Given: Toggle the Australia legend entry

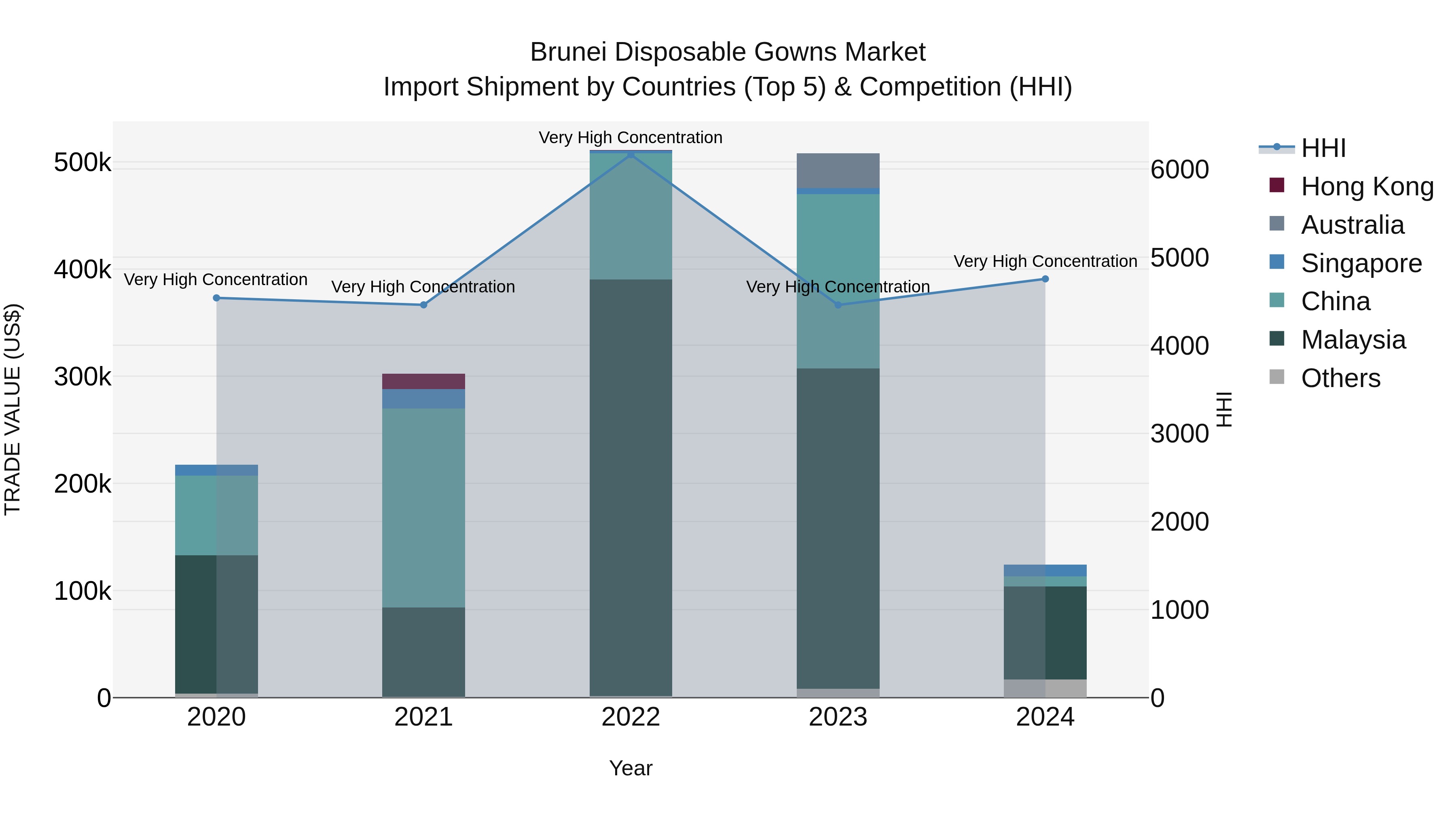Looking at the screenshot, I should pyautogui.click(x=1336, y=224).
